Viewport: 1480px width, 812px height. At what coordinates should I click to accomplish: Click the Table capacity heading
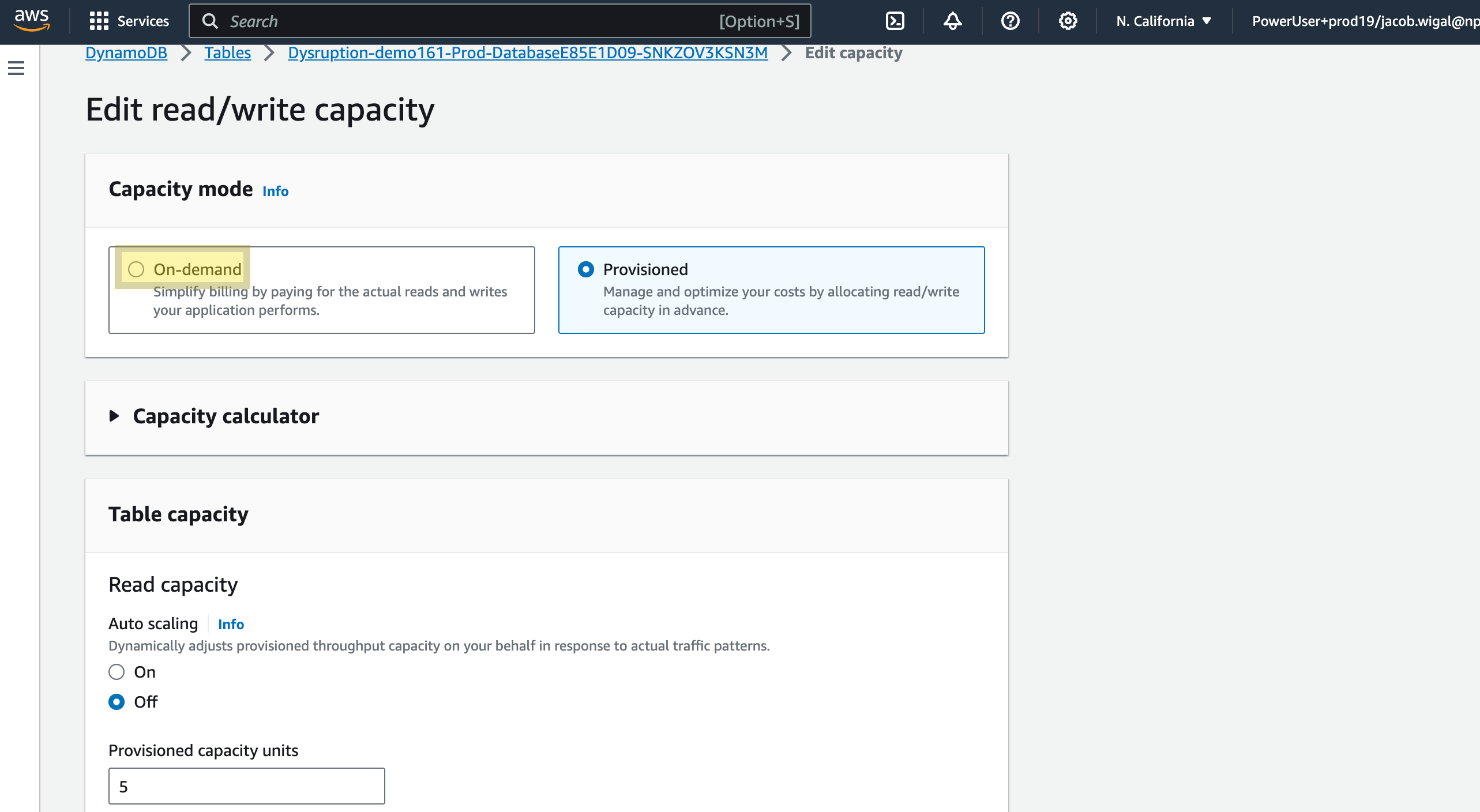point(179,514)
